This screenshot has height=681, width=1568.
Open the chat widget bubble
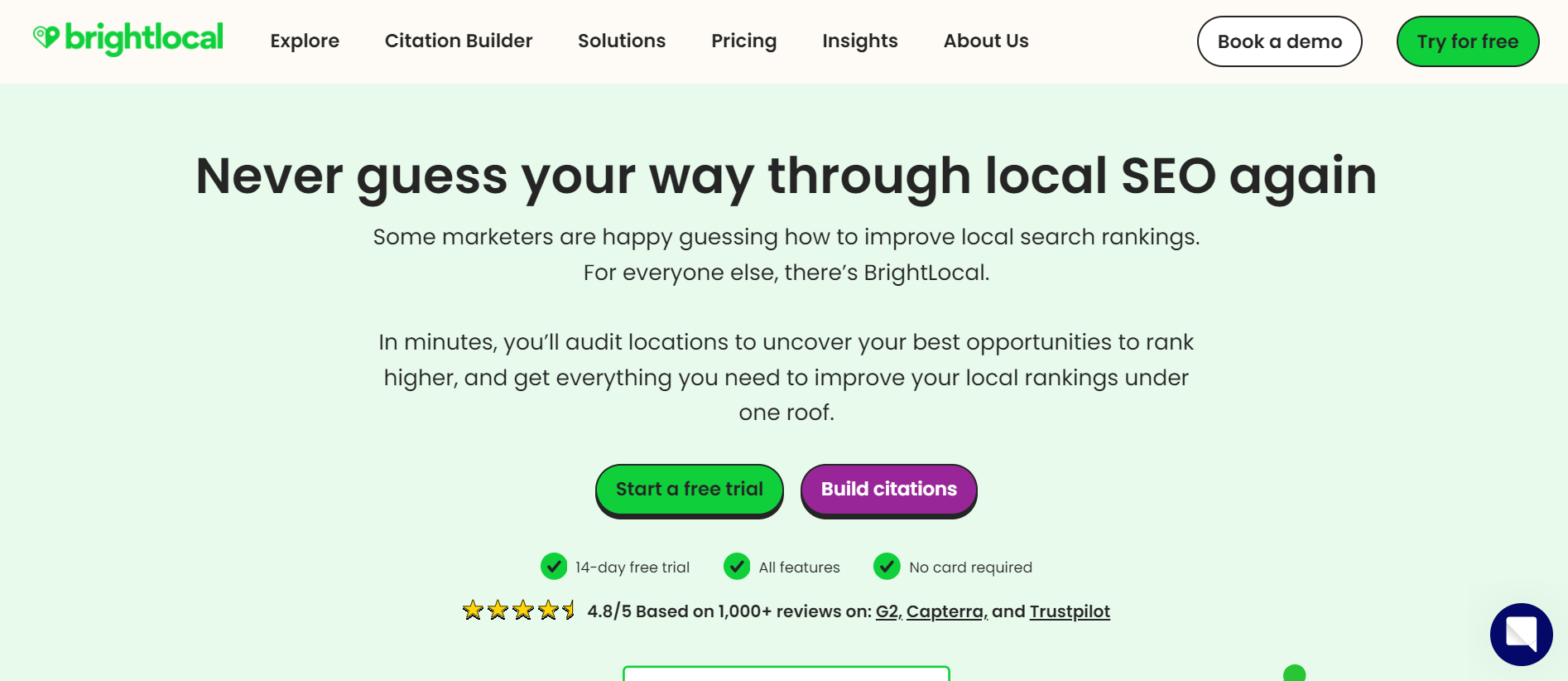[1521, 635]
